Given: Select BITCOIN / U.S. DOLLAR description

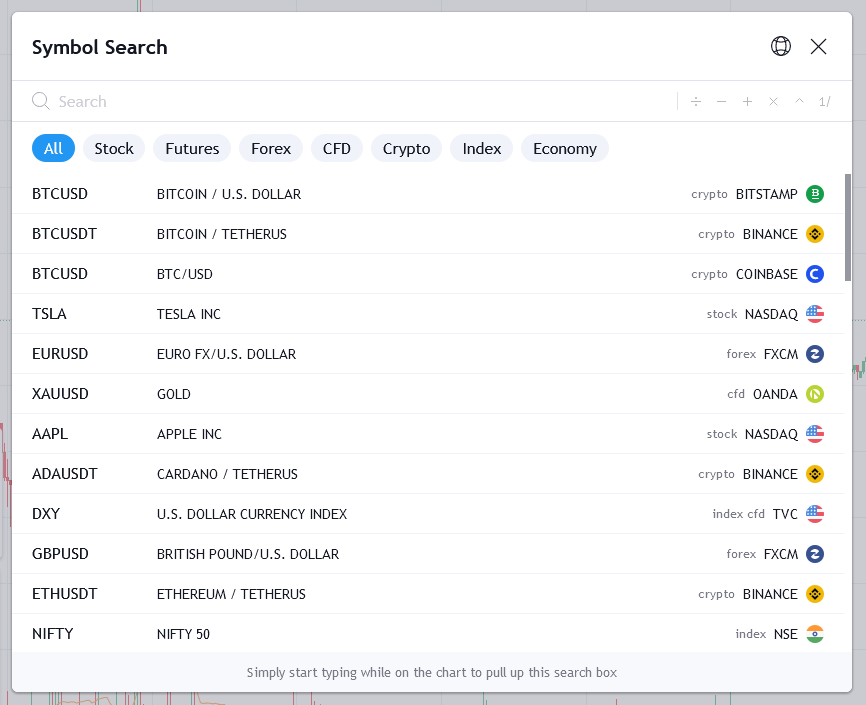Looking at the screenshot, I should click(229, 194).
